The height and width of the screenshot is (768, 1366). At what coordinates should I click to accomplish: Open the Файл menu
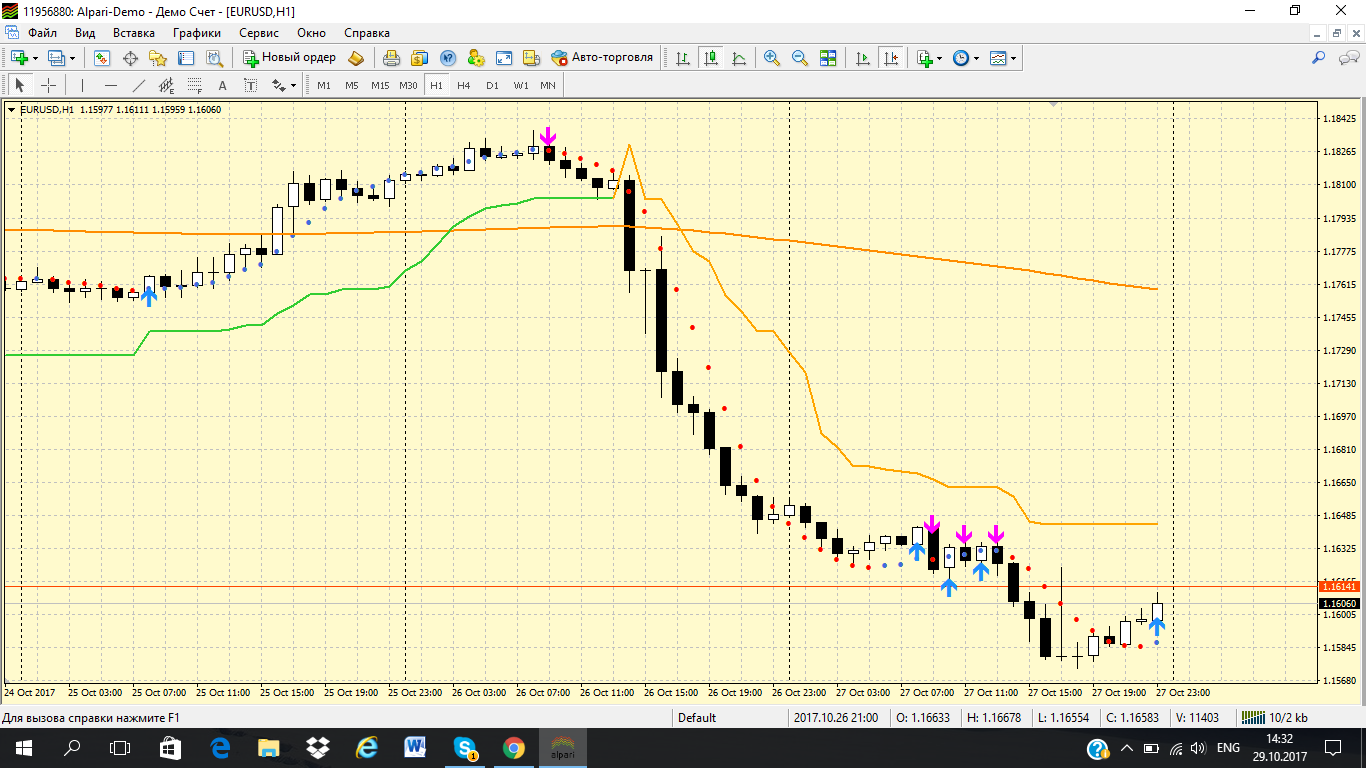coord(42,33)
